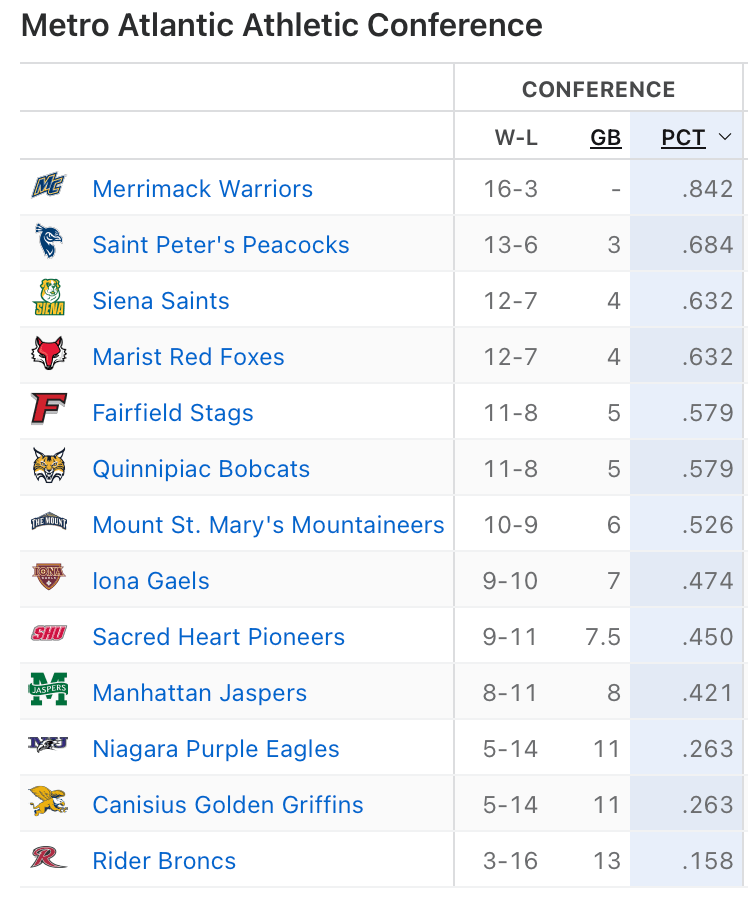Screen dimensions: 748x900
Task: Open Sacred Heart Pioneers team link
Action: pos(218,637)
